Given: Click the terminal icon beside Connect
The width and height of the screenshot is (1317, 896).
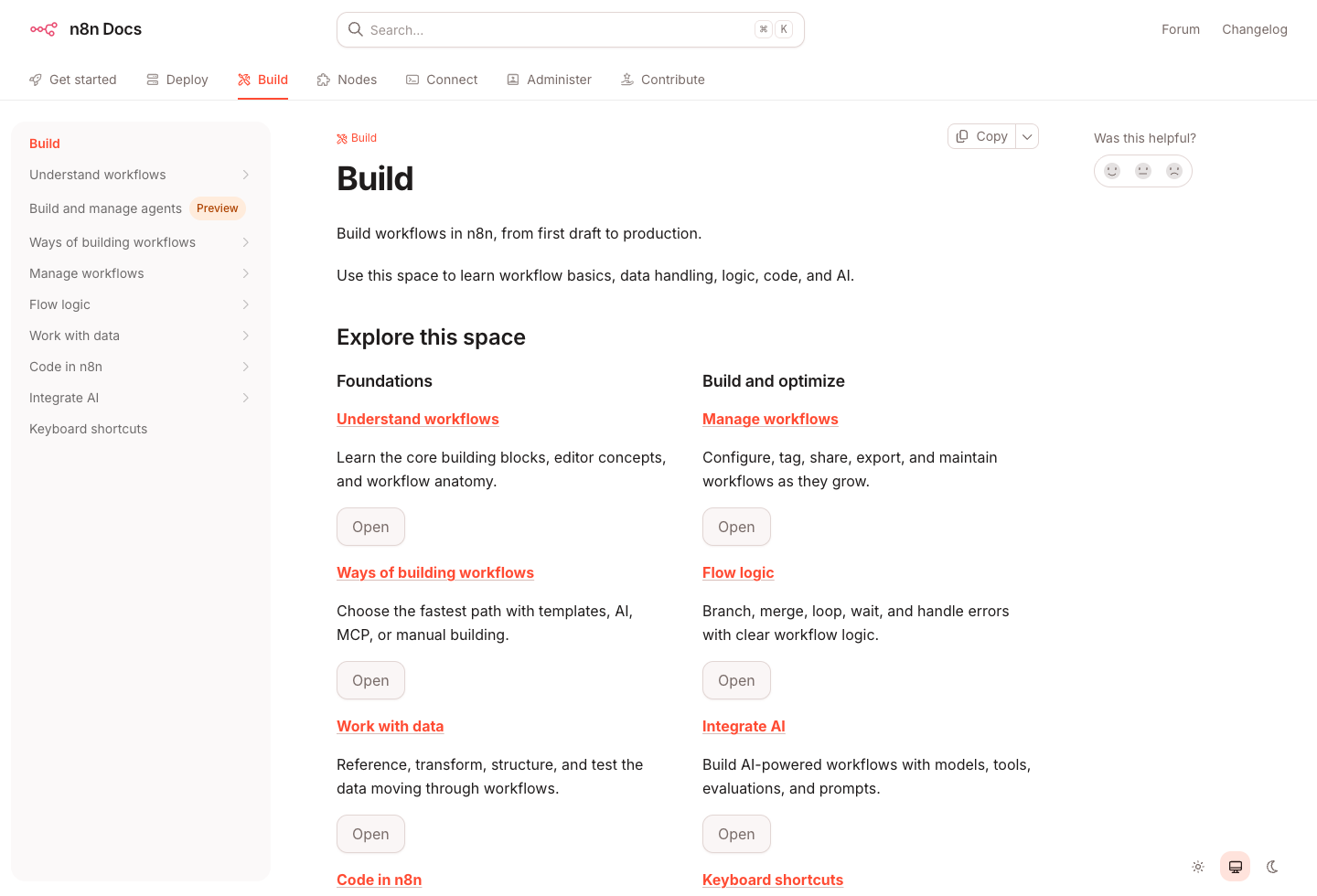Looking at the screenshot, I should (412, 80).
